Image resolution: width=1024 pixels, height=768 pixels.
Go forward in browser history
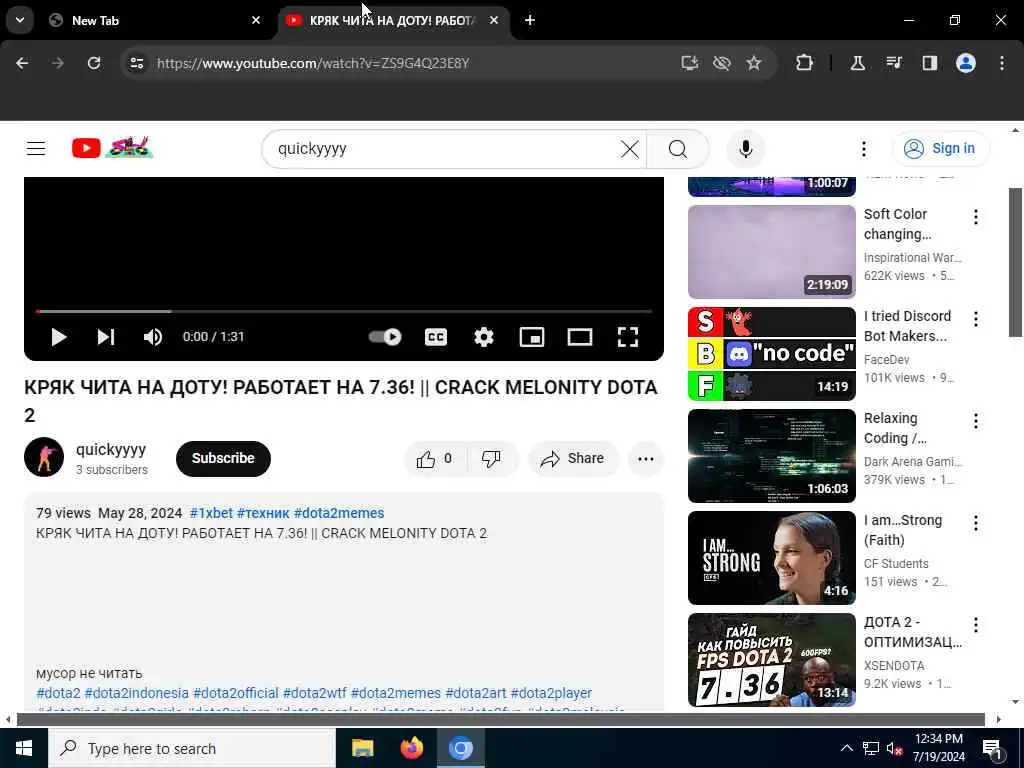point(58,63)
